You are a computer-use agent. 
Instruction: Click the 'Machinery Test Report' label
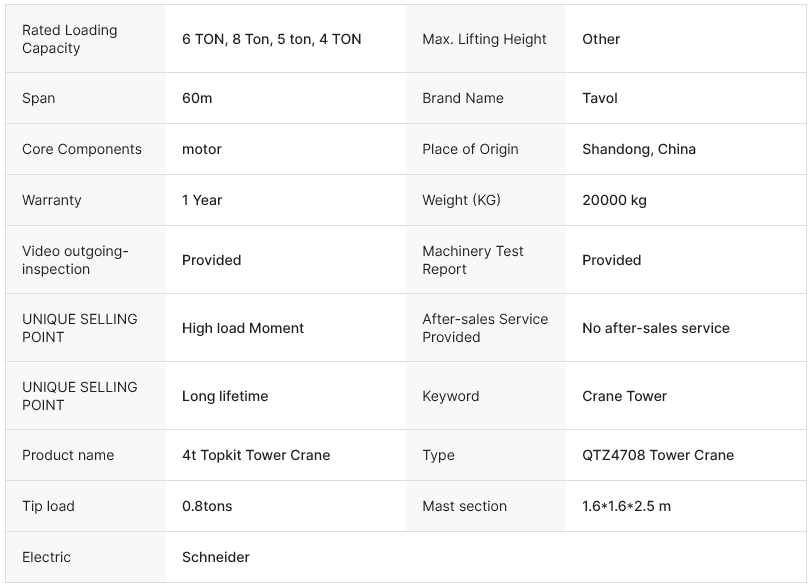473,260
